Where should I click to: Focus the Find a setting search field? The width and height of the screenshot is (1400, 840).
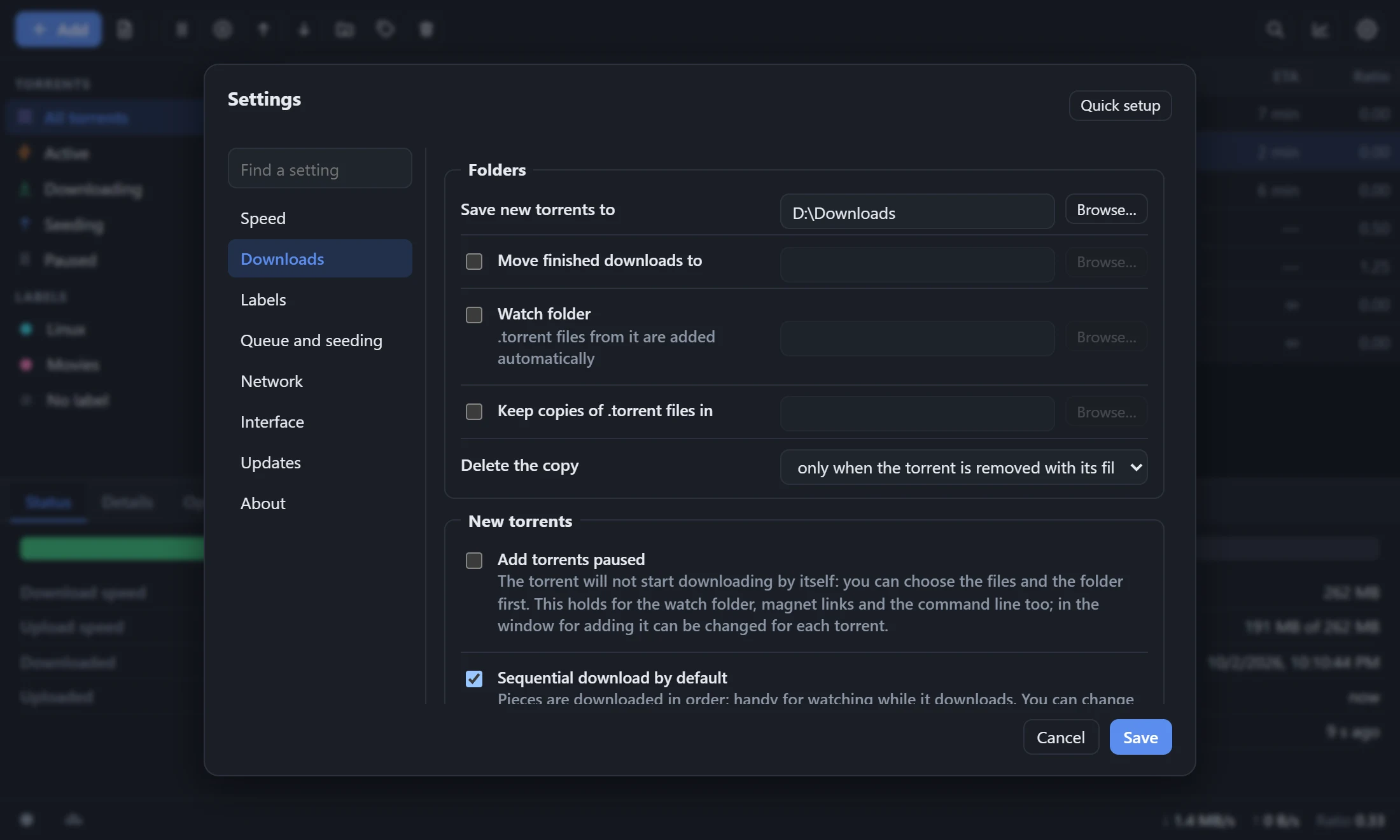coord(319,169)
